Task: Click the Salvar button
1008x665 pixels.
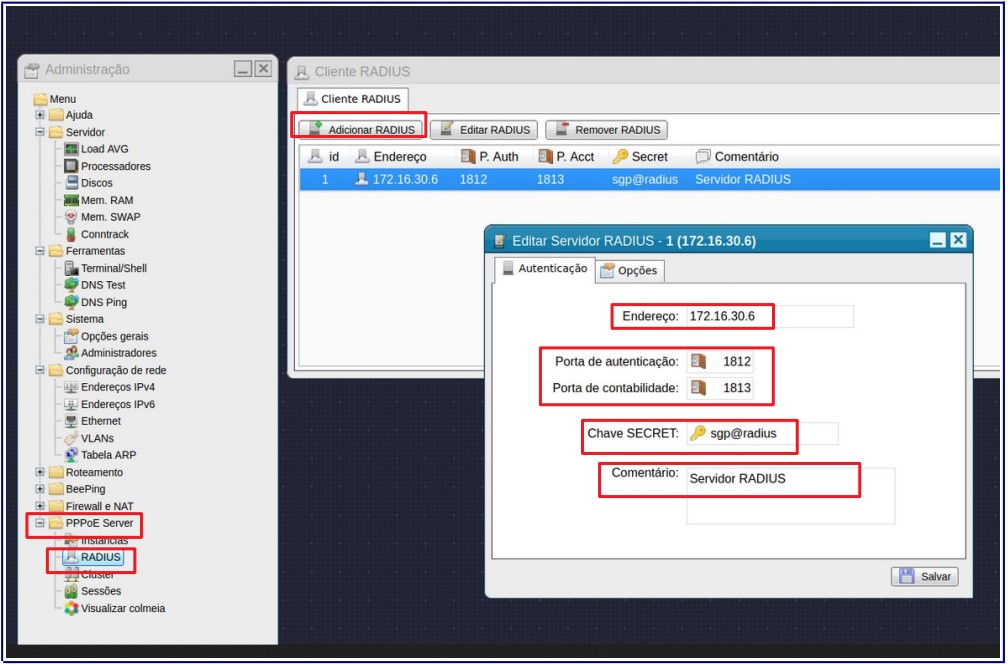Action: click(x=927, y=577)
